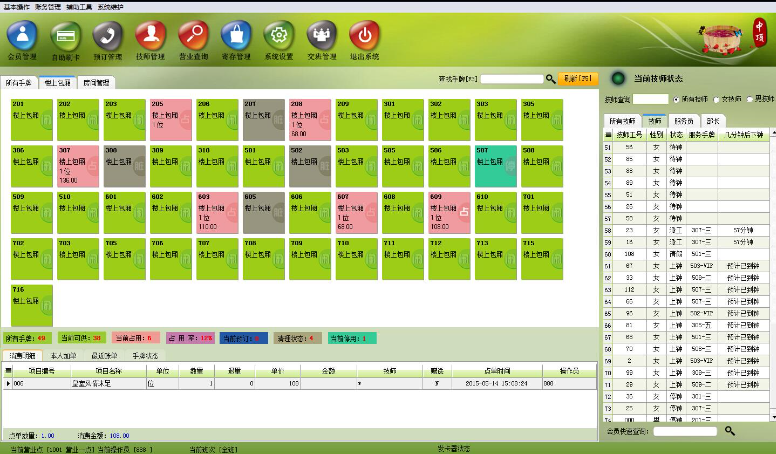This screenshot has height=454, width=776.
Task: Click green 所有手牌 count status swatch
Action: click(27, 338)
